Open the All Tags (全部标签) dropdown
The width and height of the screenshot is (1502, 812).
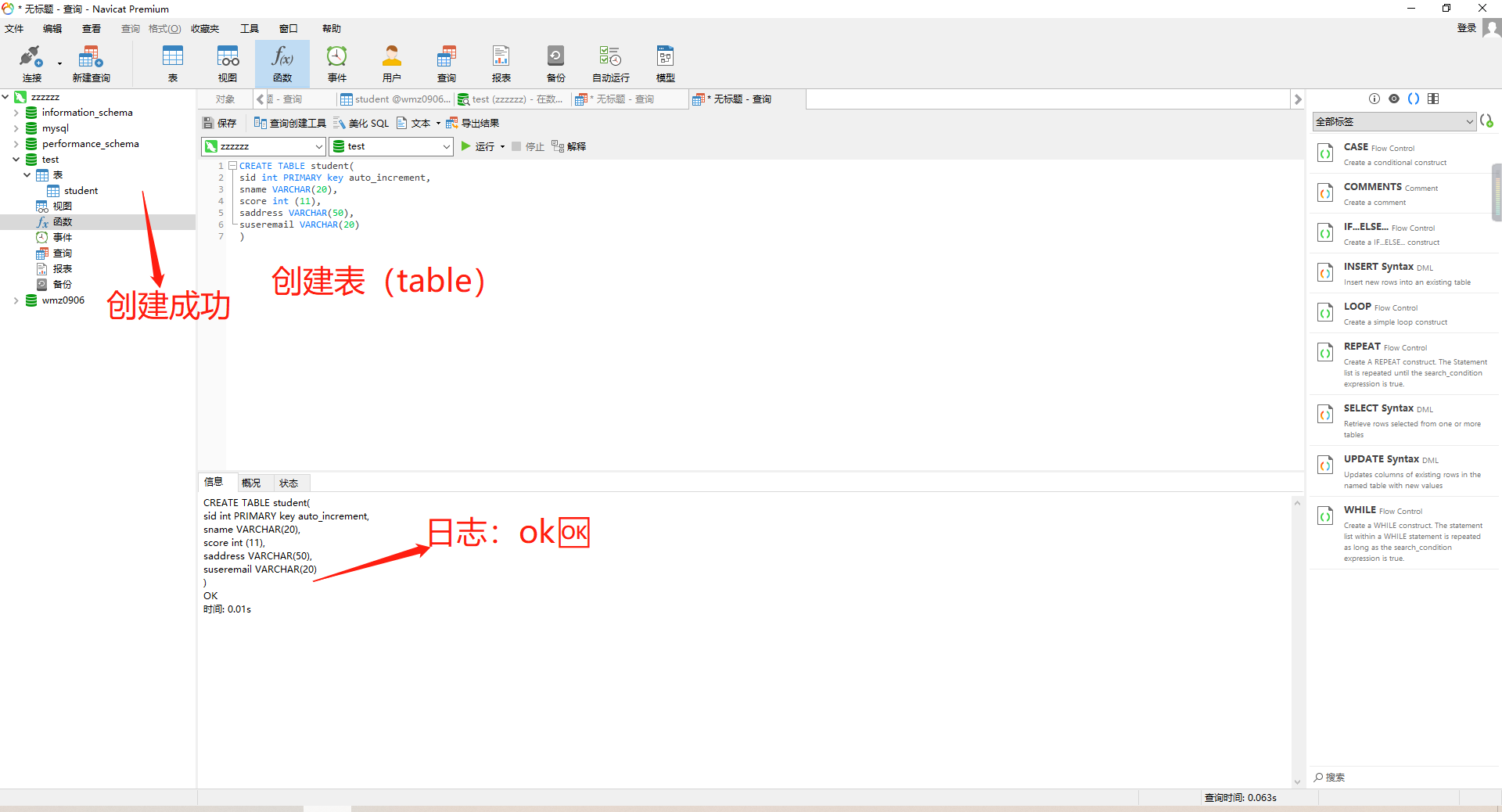click(1394, 121)
